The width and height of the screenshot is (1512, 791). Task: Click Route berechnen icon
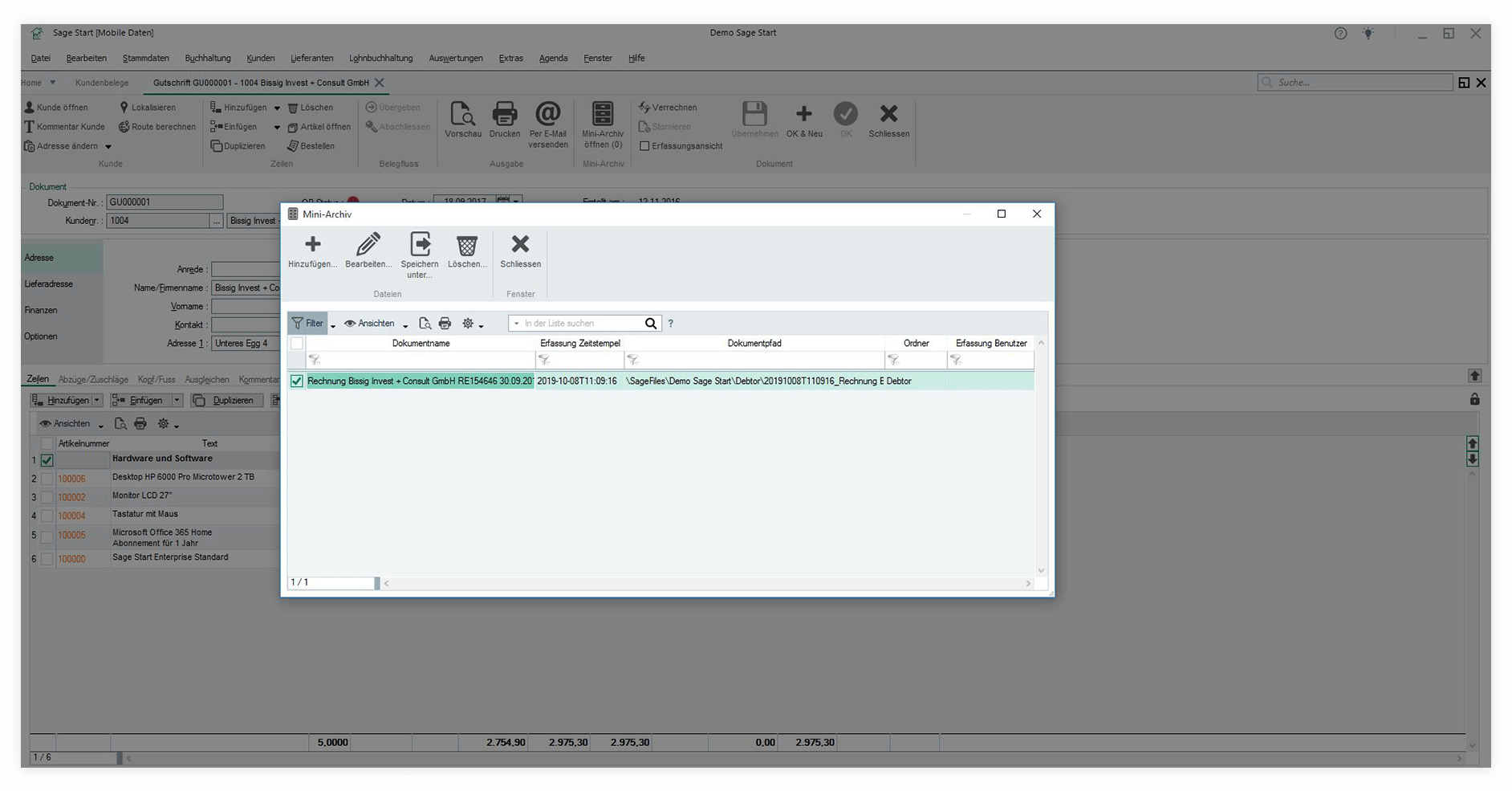pos(124,127)
